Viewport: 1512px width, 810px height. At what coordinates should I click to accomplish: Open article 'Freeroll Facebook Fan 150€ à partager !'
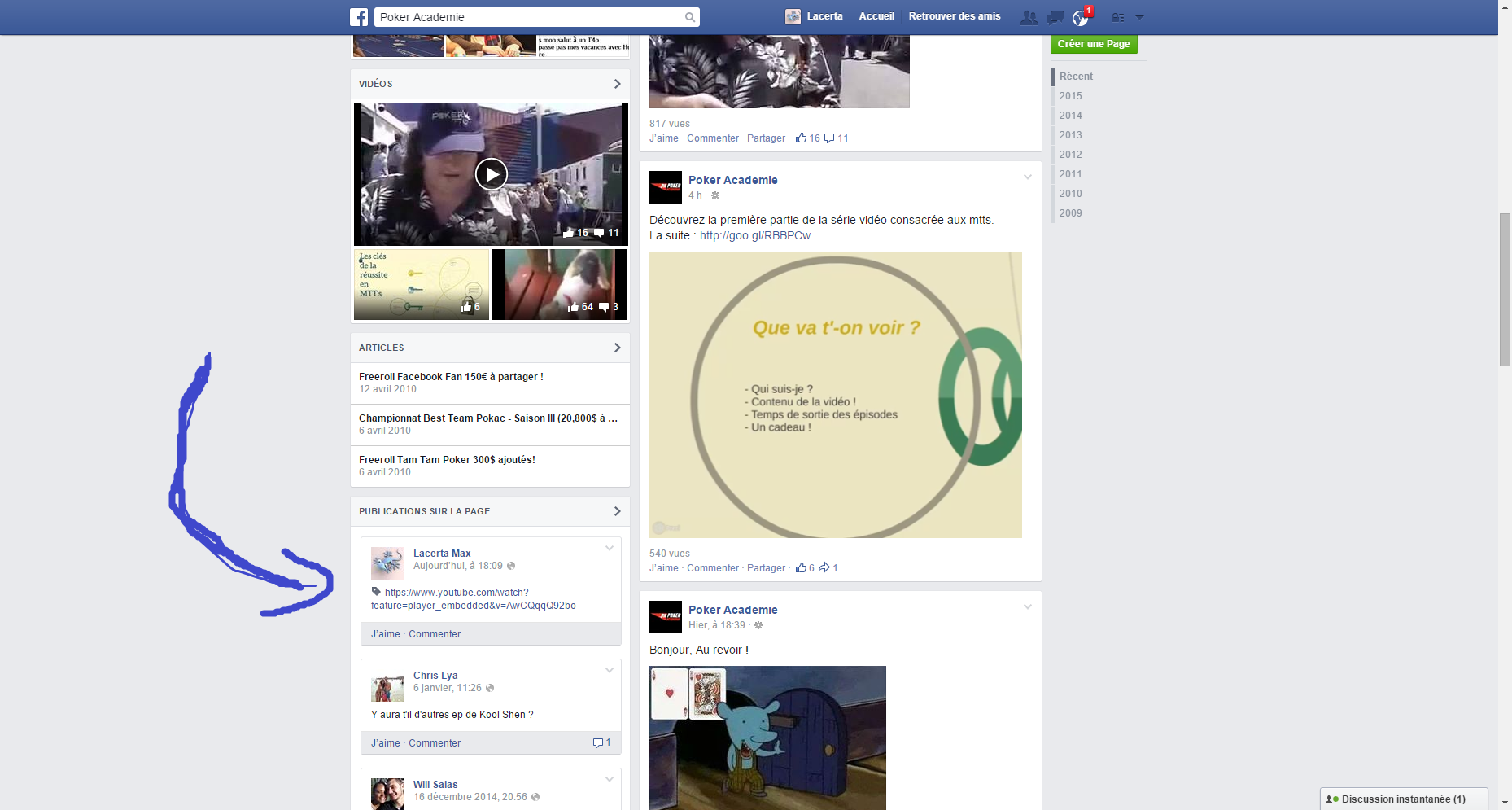tap(451, 377)
